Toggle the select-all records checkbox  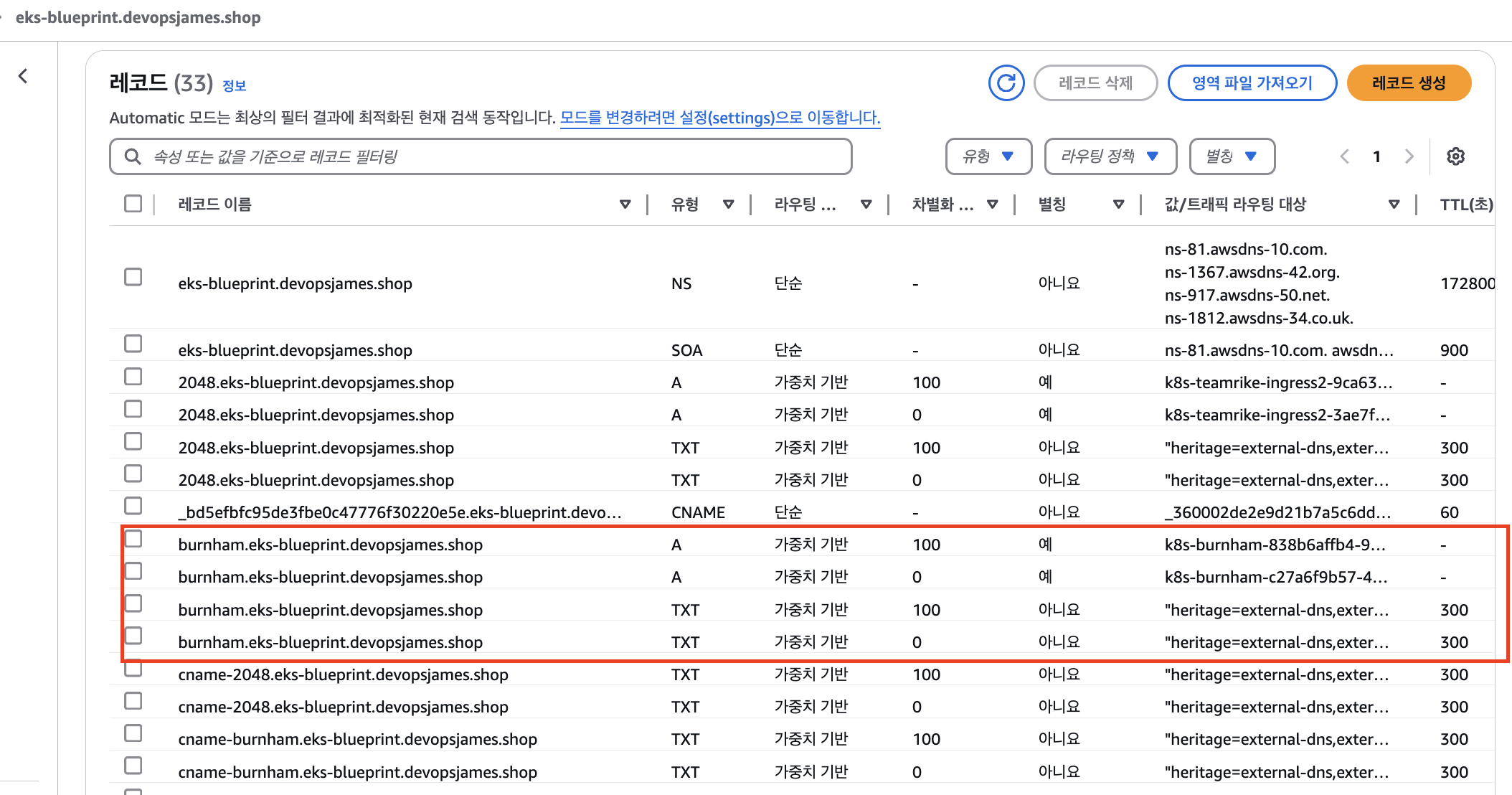click(133, 204)
